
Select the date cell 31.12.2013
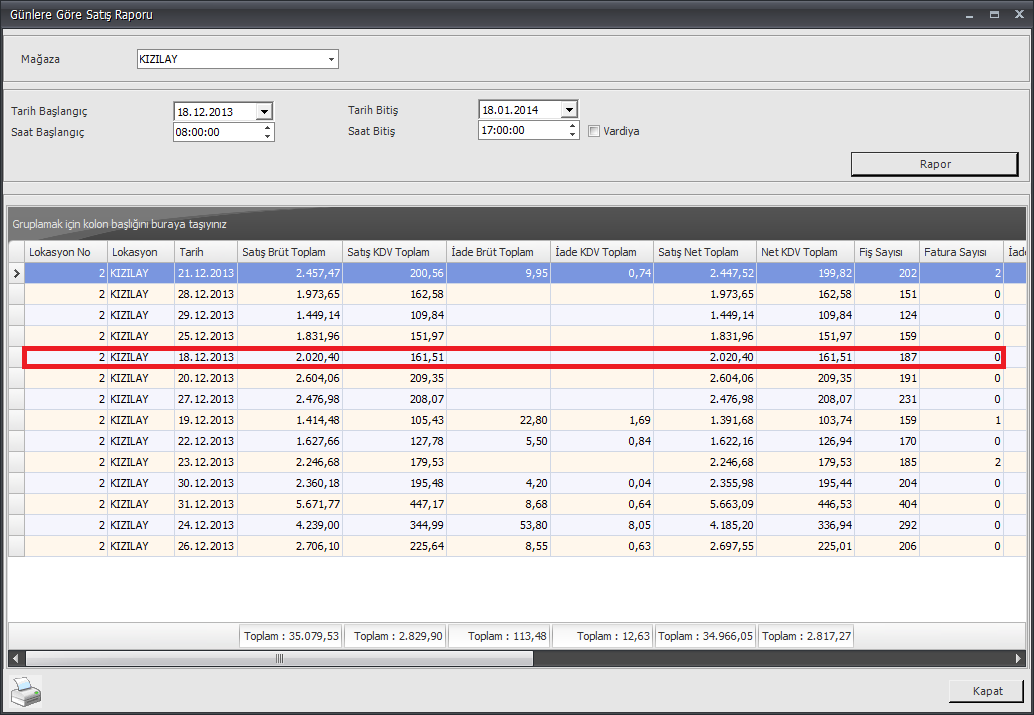(x=206, y=505)
